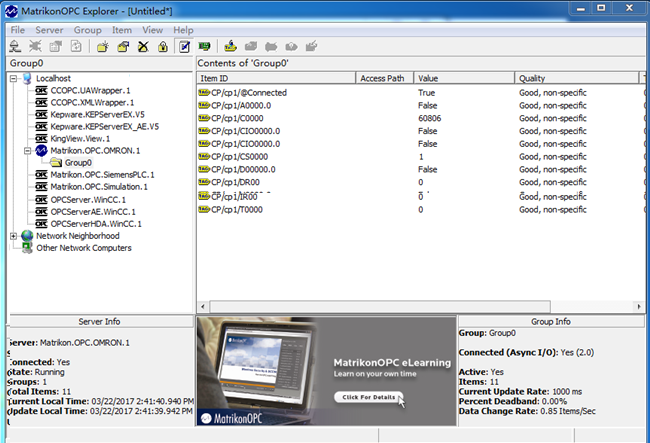Image resolution: width=650 pixels, height=443 pixels.
Task: Open the Item menu
Action: click(x=122, y=30)
